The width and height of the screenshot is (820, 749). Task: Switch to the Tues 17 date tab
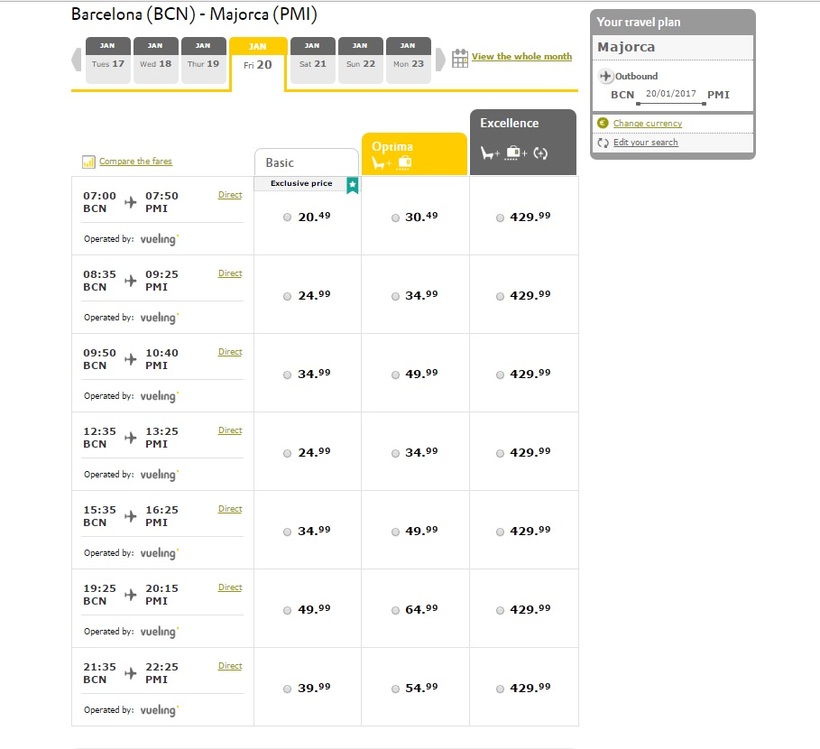(107, 60)
